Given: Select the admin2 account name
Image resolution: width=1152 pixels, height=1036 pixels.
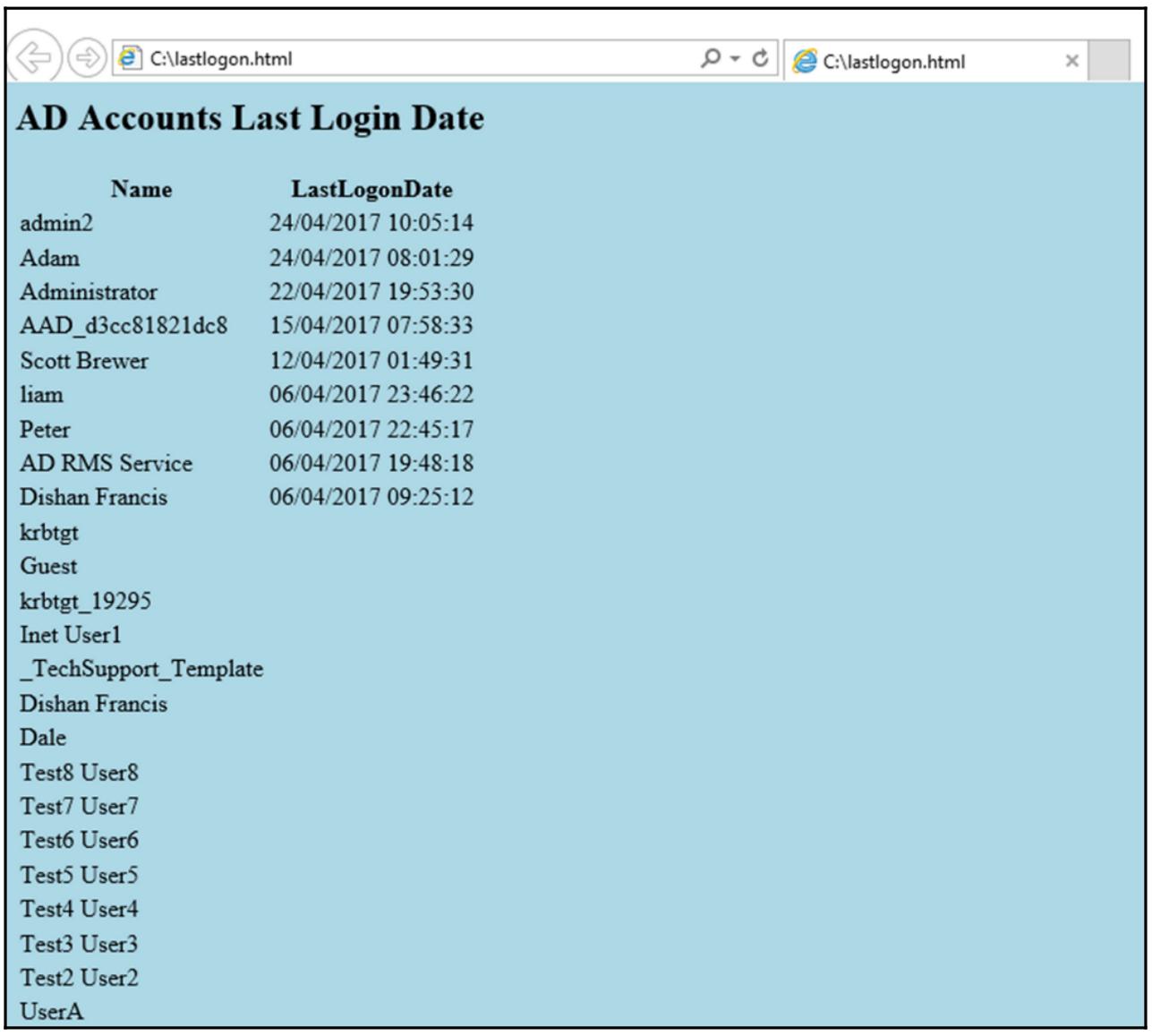Looking at the screenshot, I should [56, 223].
